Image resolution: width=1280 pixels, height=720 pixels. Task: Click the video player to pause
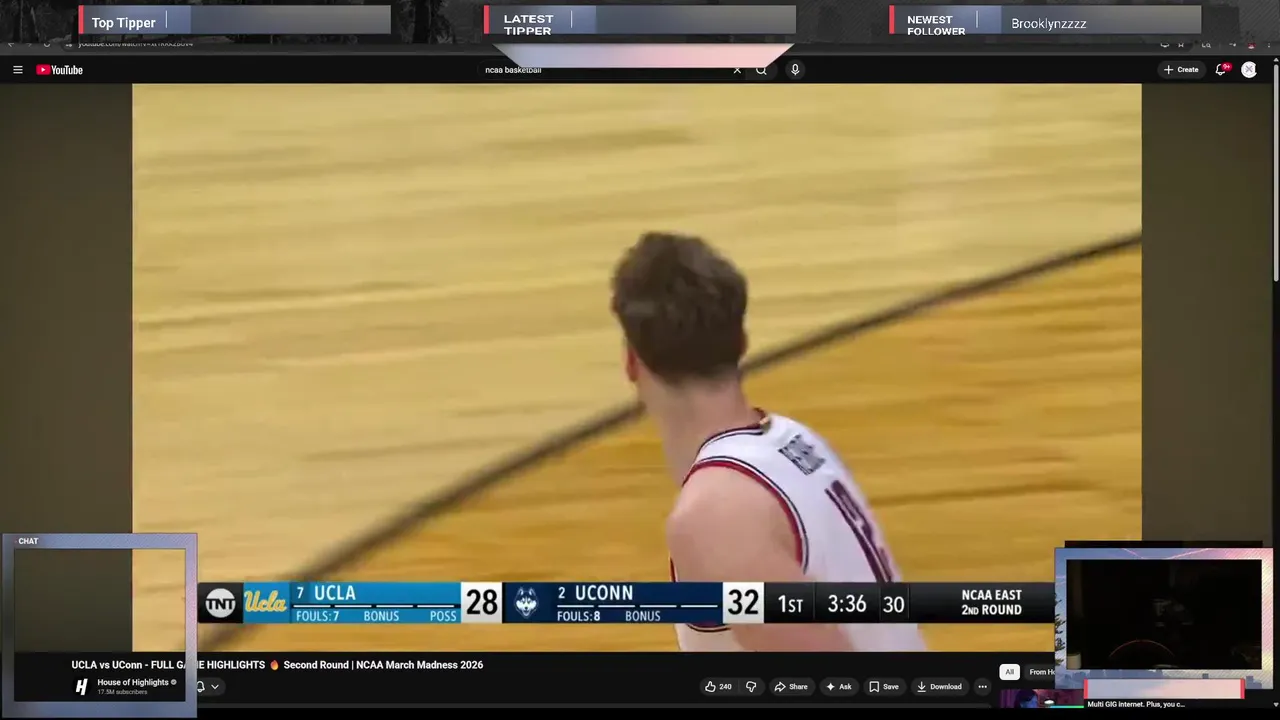(x=637, y=367)
